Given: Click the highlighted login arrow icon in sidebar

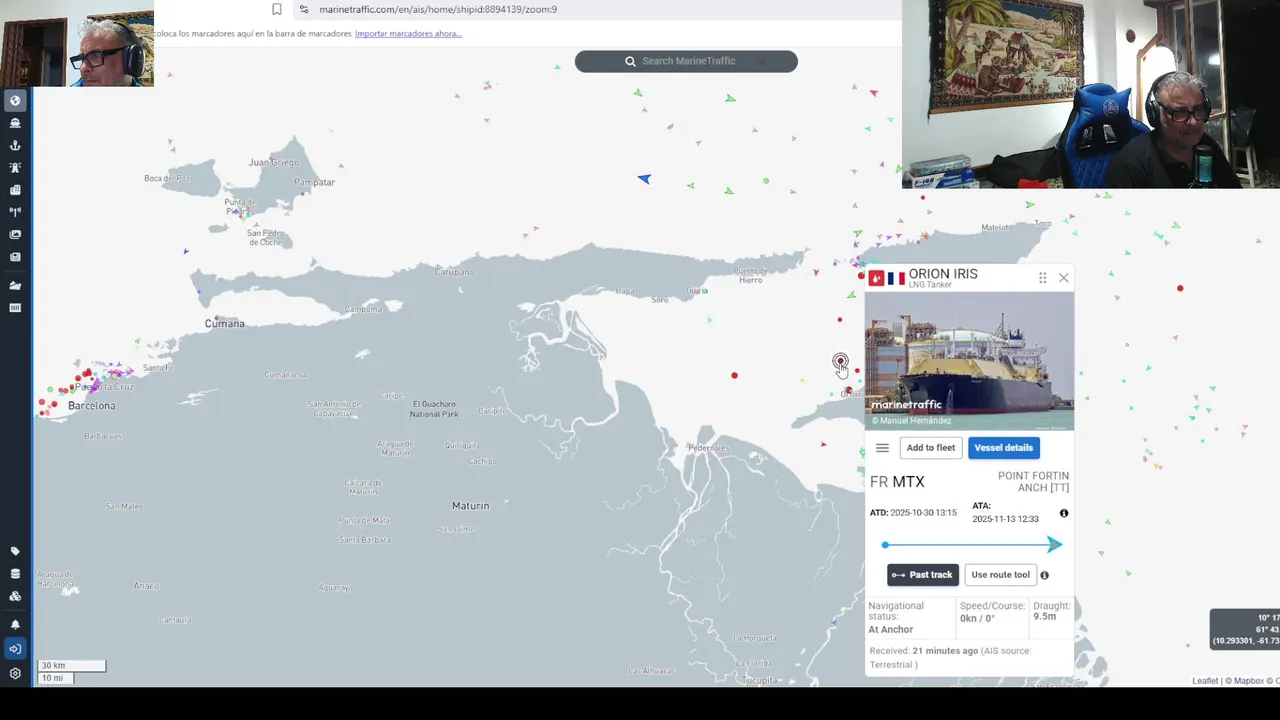Looking at the screenshot, I should (15, 649).
